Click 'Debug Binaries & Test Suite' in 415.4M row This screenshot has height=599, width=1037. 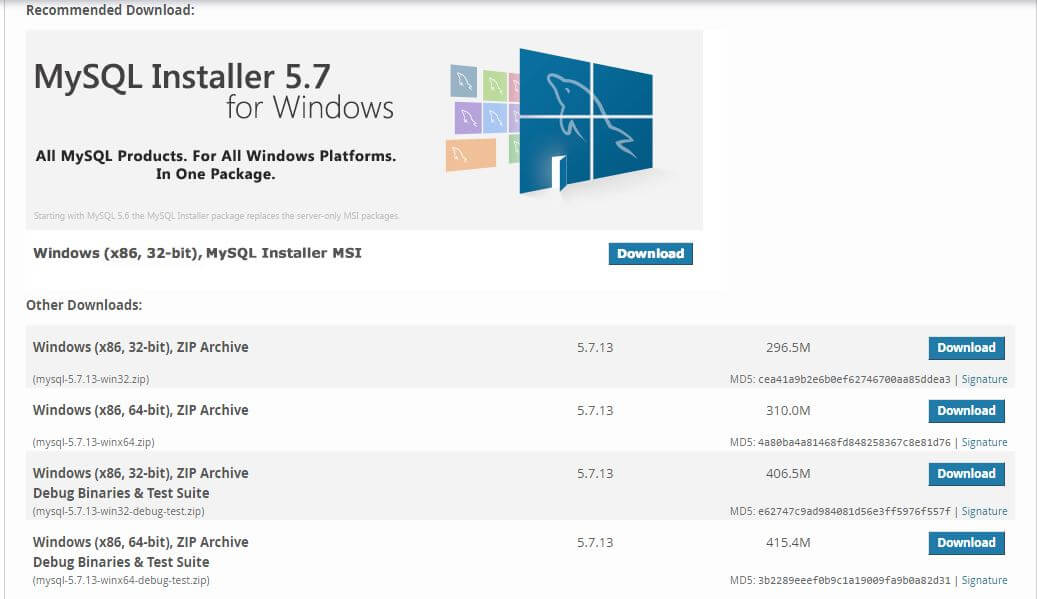tap(121, 562)
